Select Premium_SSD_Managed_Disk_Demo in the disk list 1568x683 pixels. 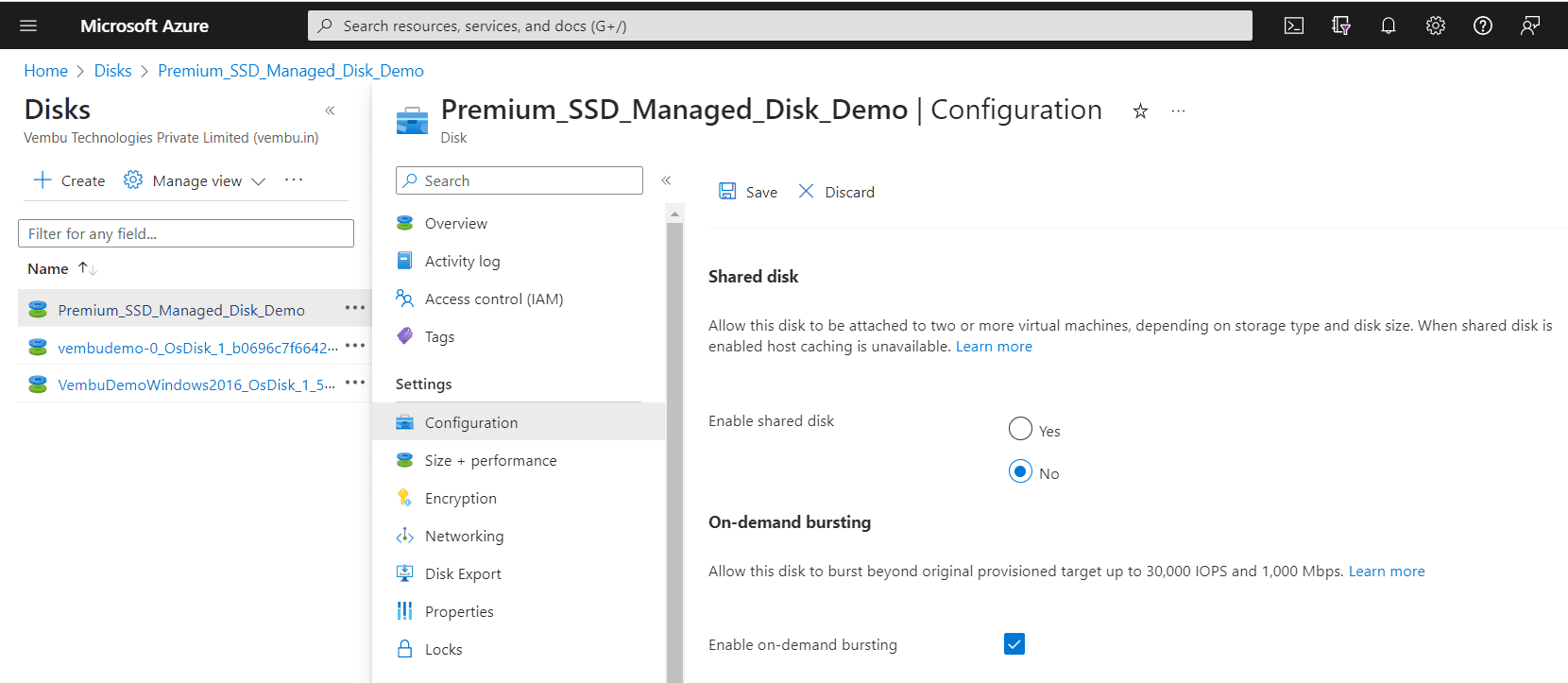coord(181,310)
